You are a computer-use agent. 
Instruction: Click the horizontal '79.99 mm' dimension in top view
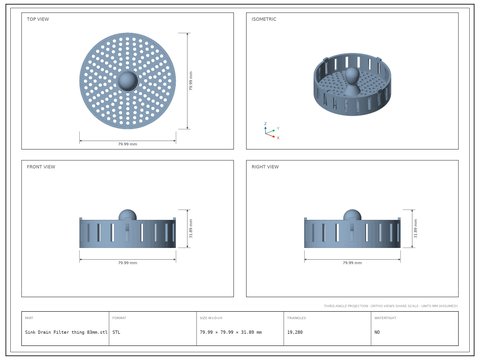click(x=128, y=144)
